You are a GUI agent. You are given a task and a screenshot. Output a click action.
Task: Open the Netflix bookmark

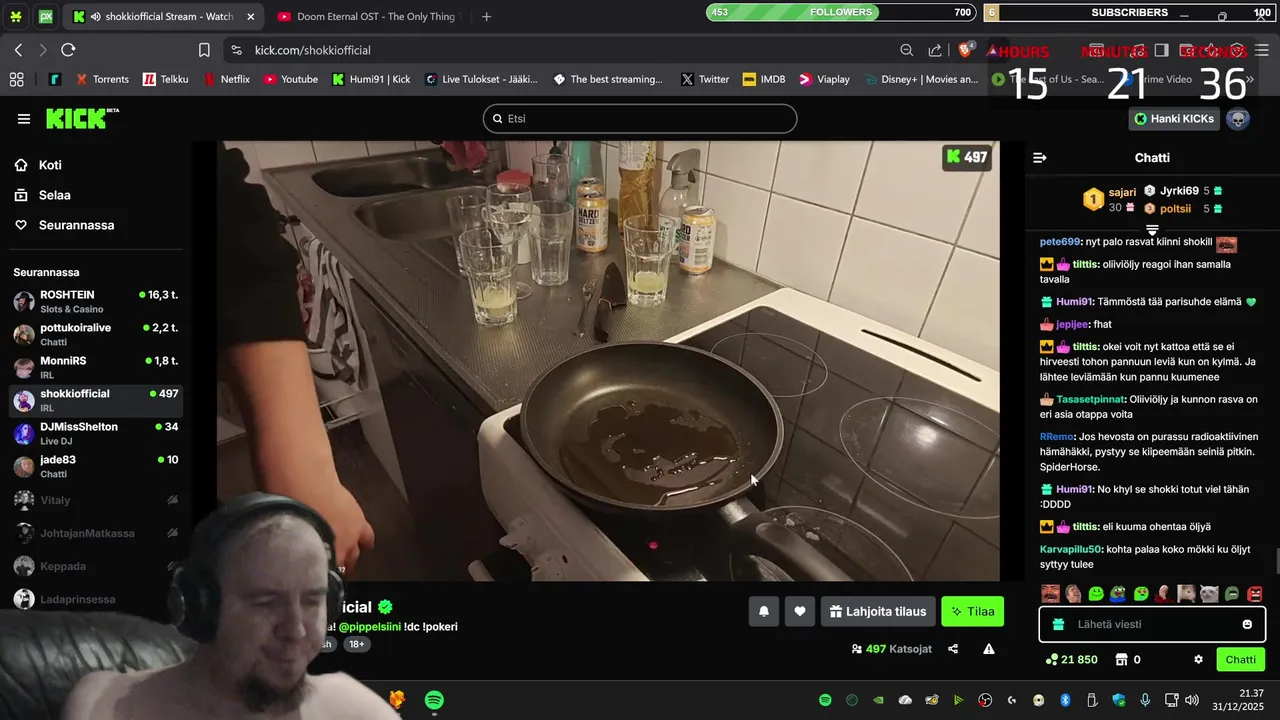point(226,79)
